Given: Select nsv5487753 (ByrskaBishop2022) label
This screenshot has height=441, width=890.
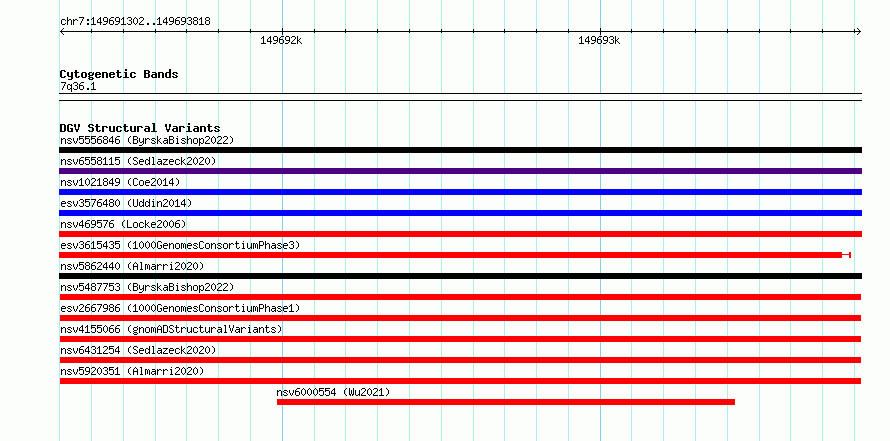Looking at the screenshot, I should tap(147, 287).
